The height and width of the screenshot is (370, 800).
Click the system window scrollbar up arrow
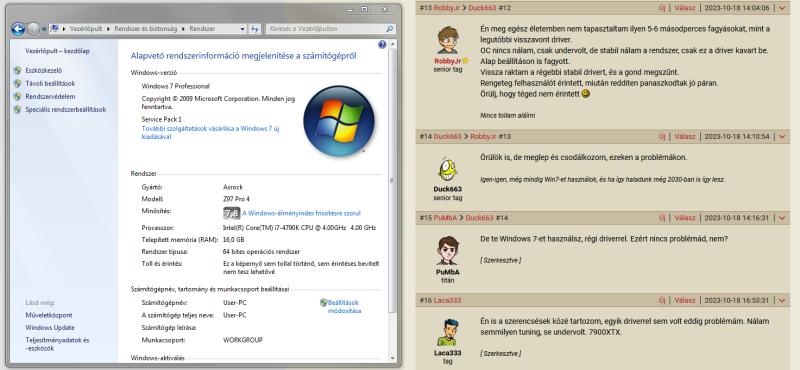[x=392, y=44]
